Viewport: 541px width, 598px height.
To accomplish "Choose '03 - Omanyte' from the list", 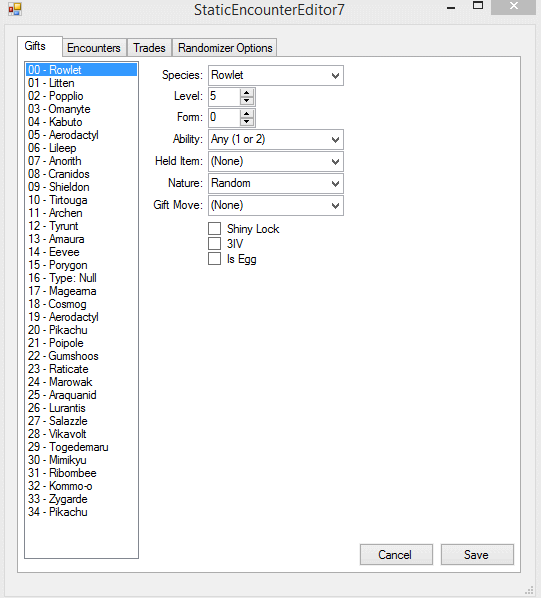I will 81,109.
